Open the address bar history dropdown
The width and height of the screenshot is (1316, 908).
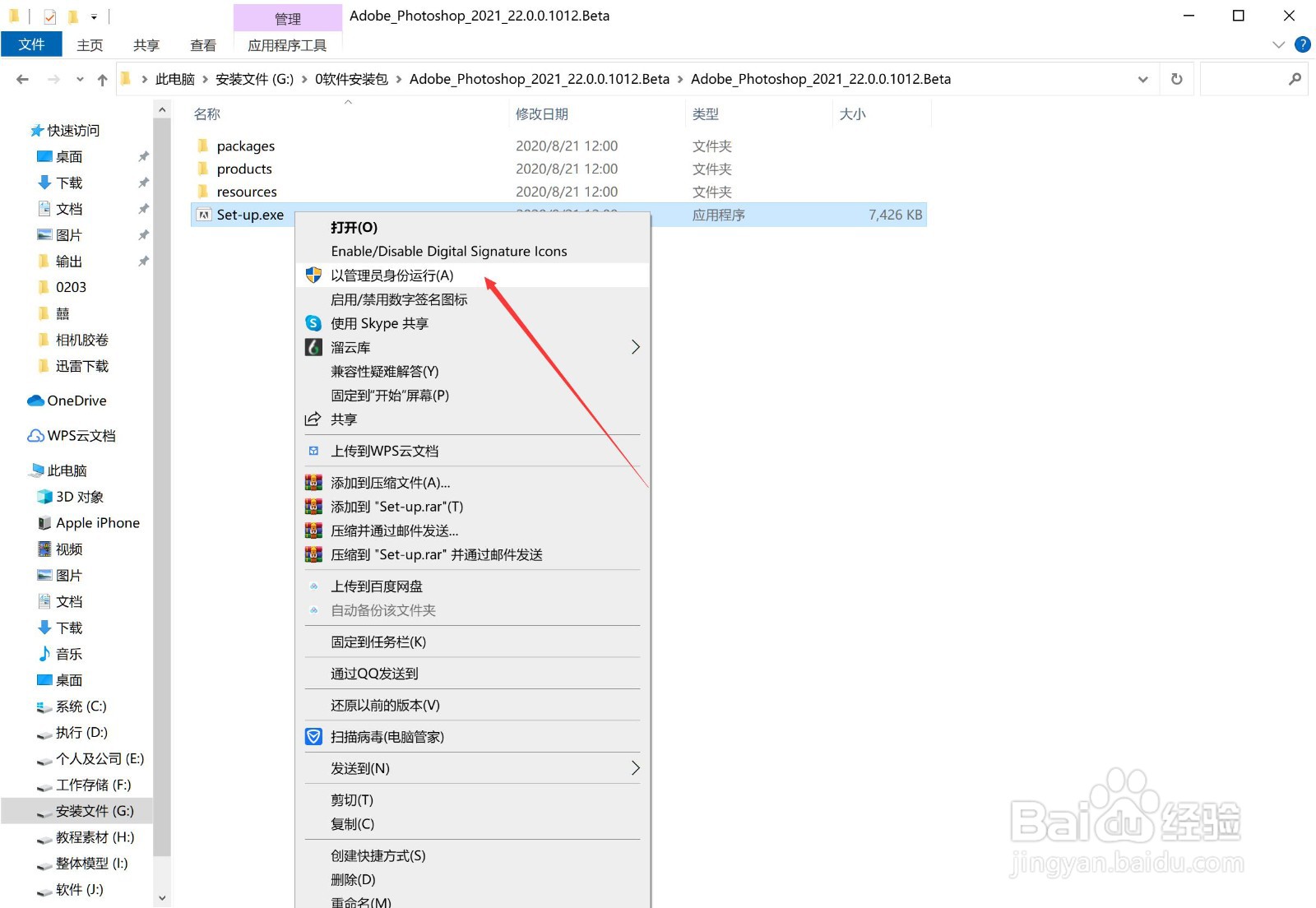coord(1142,79)
